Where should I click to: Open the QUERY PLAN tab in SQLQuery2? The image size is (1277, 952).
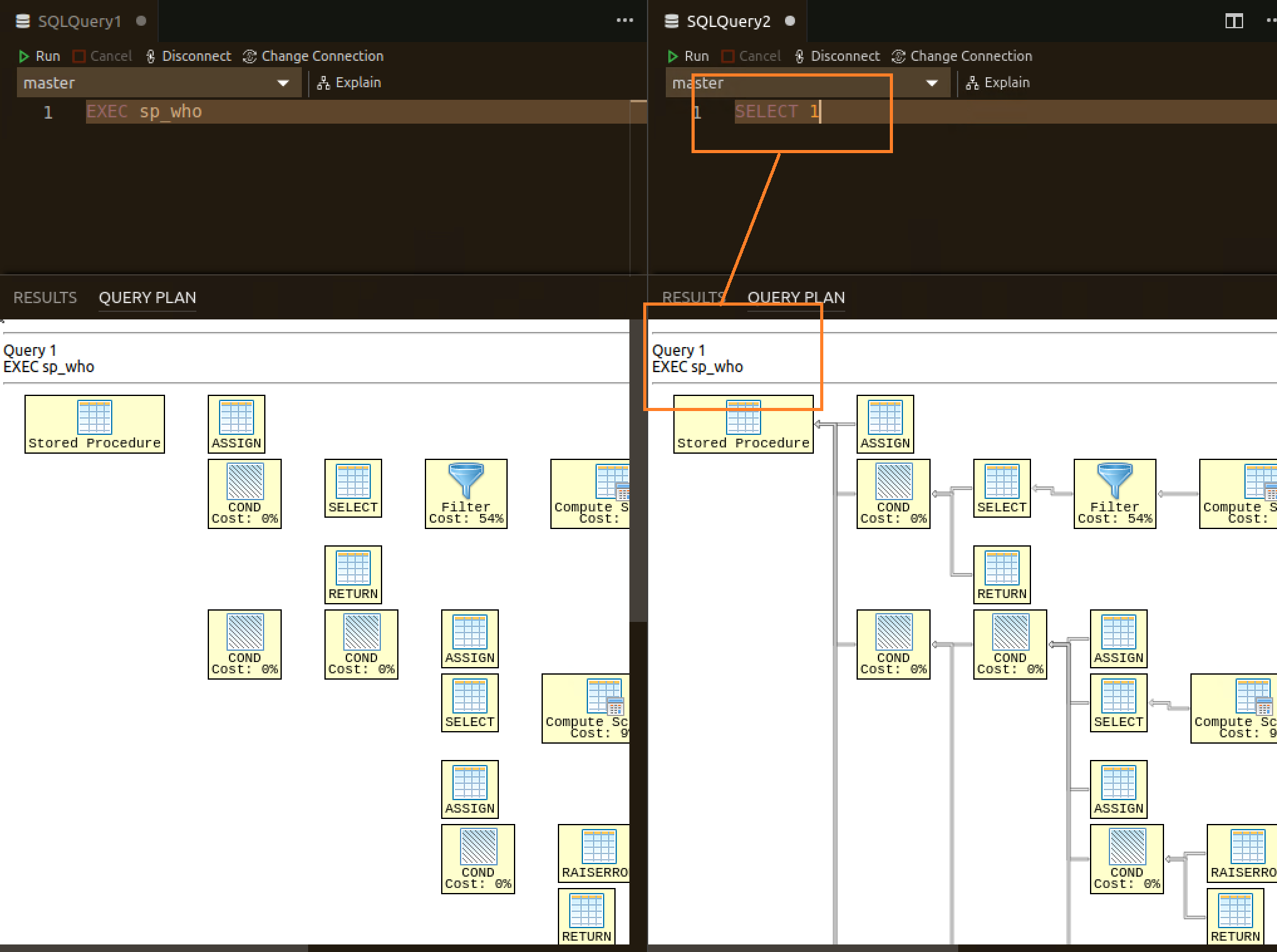point(796,297)
